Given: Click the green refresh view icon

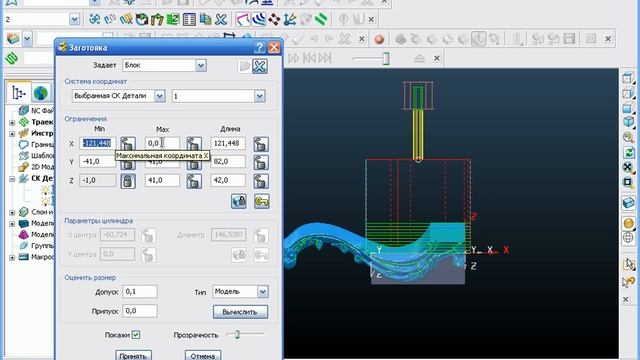Looking at the screenshot, I should point(628,153).
